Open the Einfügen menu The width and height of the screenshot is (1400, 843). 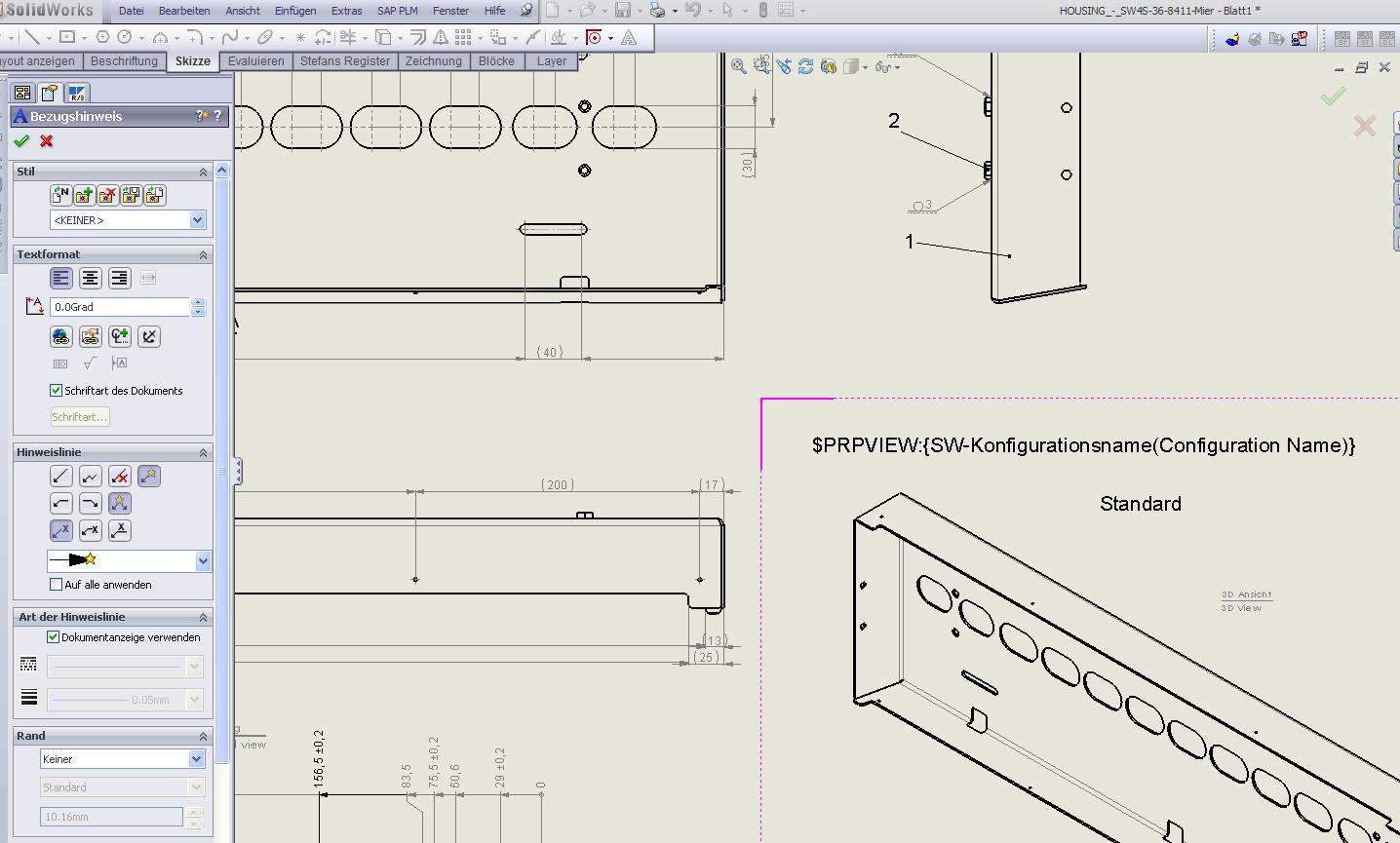(x=295, y=11)
